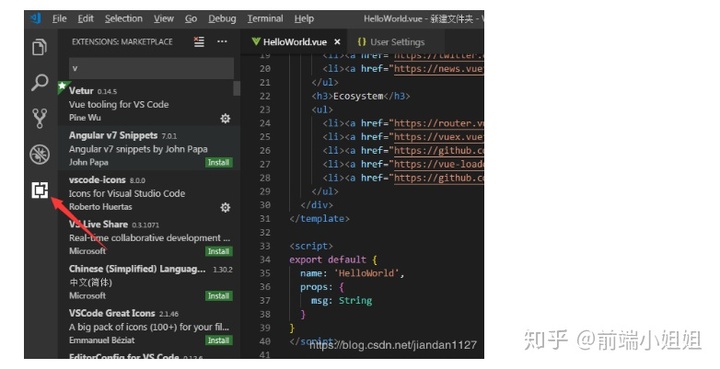Open the Debug menu
Screen dimensions: 720x369
click(x=222, y=19)
